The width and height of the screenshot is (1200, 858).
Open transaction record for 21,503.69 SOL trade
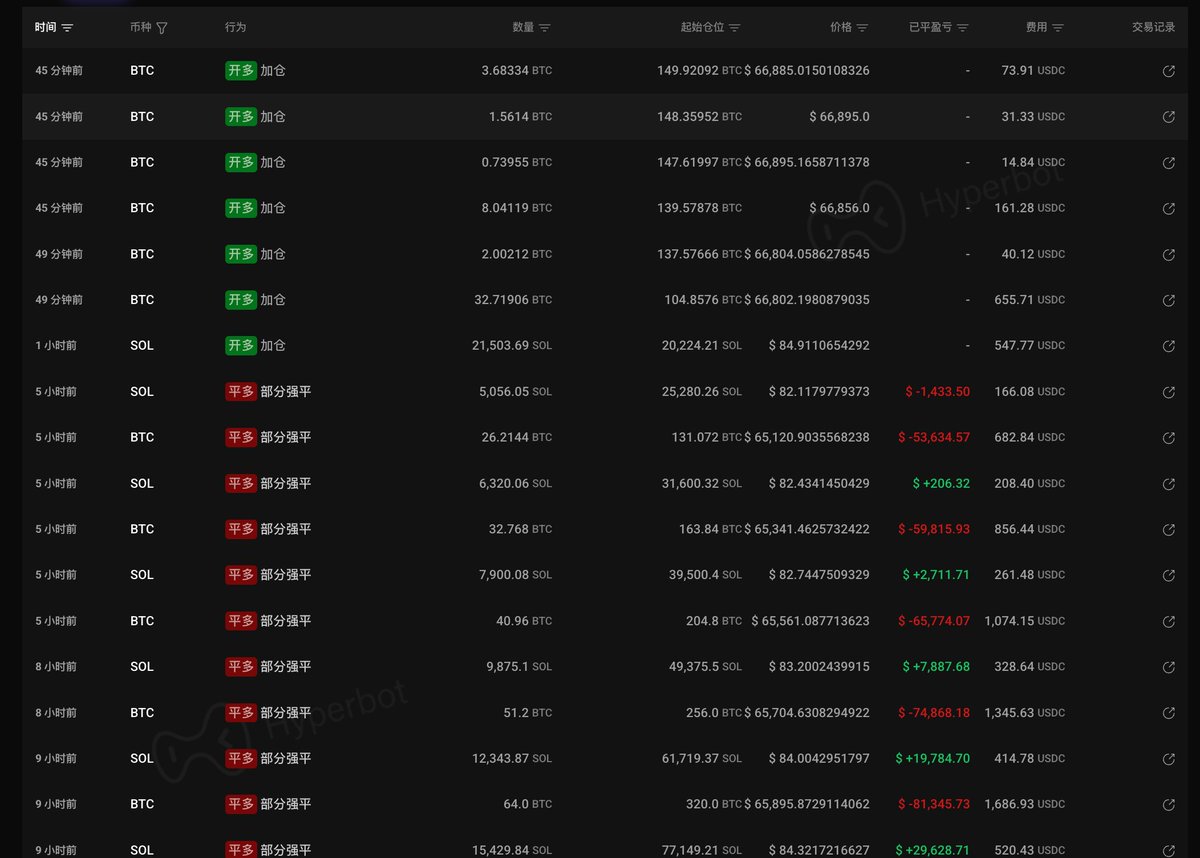pyautogui.click(x=1168, y=346)
